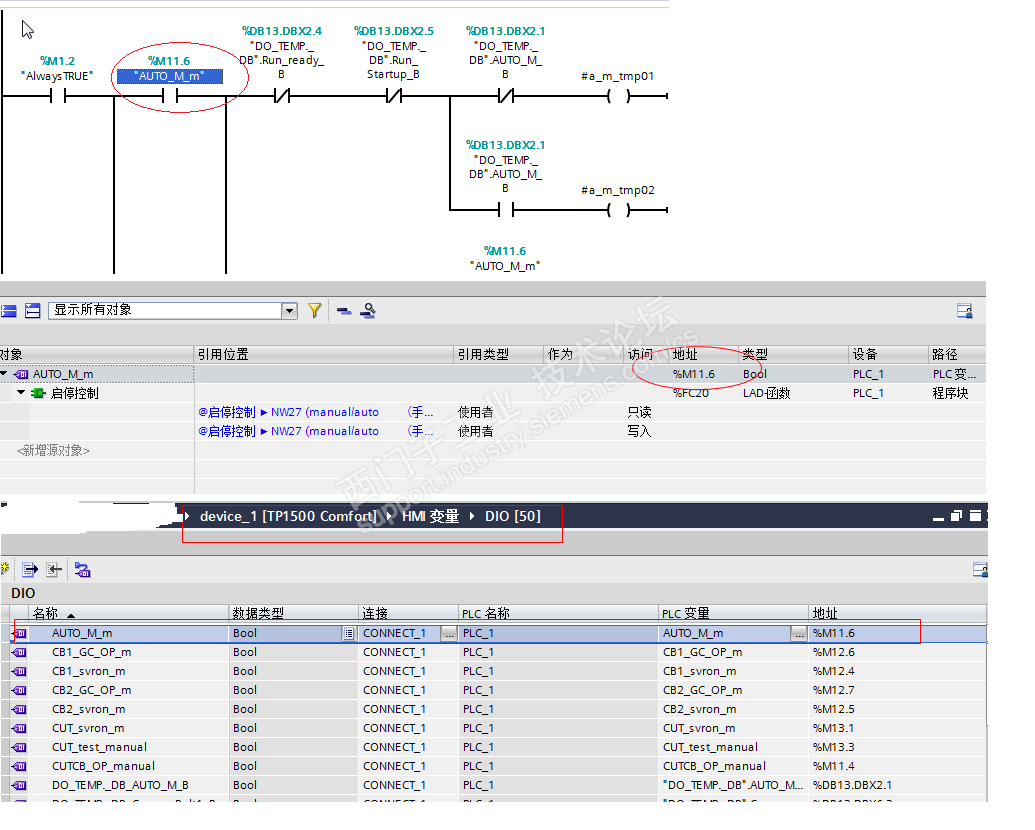Image resolution: width=1035 pixels, height=830 pixels.
Task: Click the <新增源对象> add source object entry
Action: [x=53, y=450]
